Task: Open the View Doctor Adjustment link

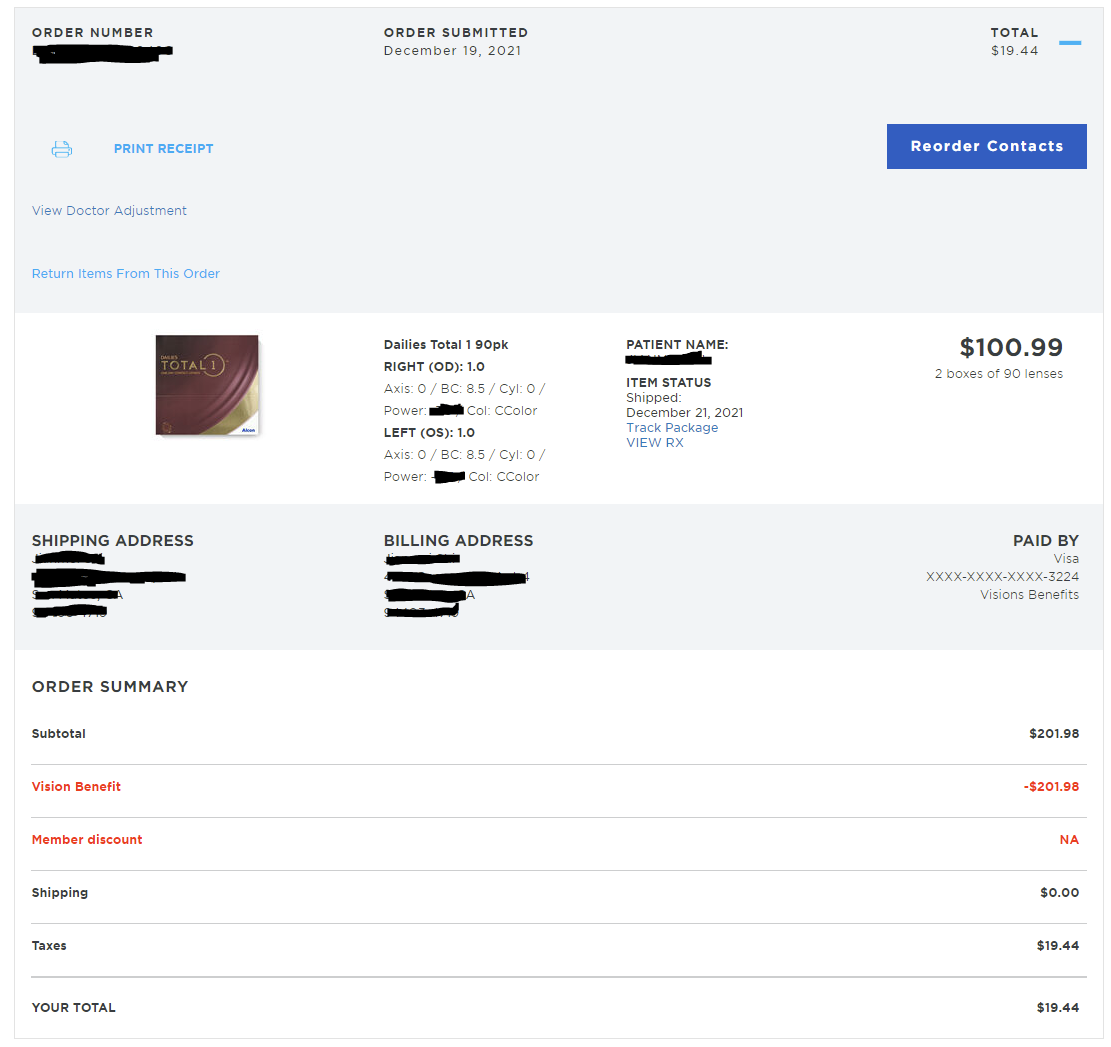Action: pos(109,211)
